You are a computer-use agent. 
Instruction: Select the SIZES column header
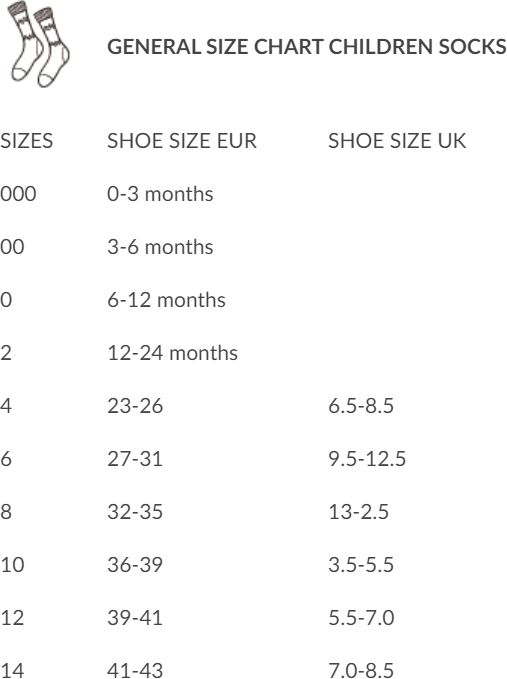(26, 141)
